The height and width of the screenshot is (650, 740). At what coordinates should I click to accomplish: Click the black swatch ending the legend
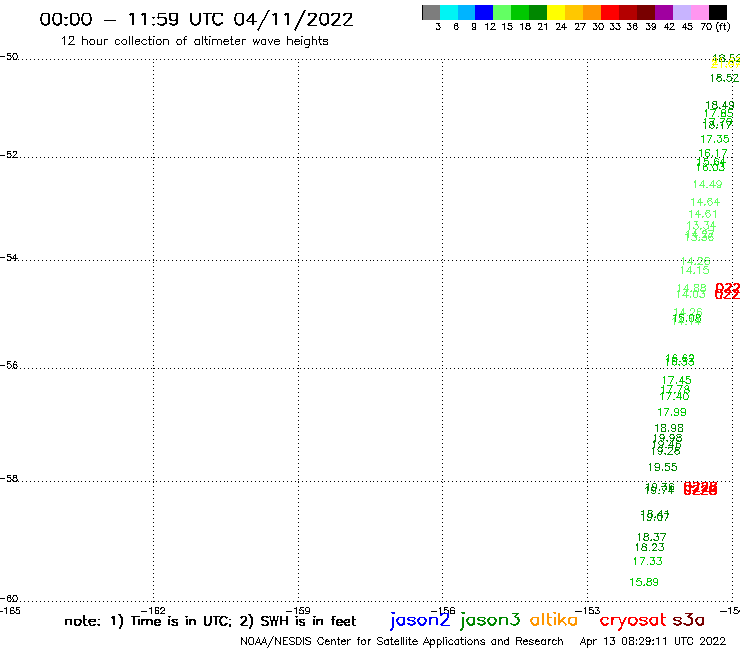718,12
